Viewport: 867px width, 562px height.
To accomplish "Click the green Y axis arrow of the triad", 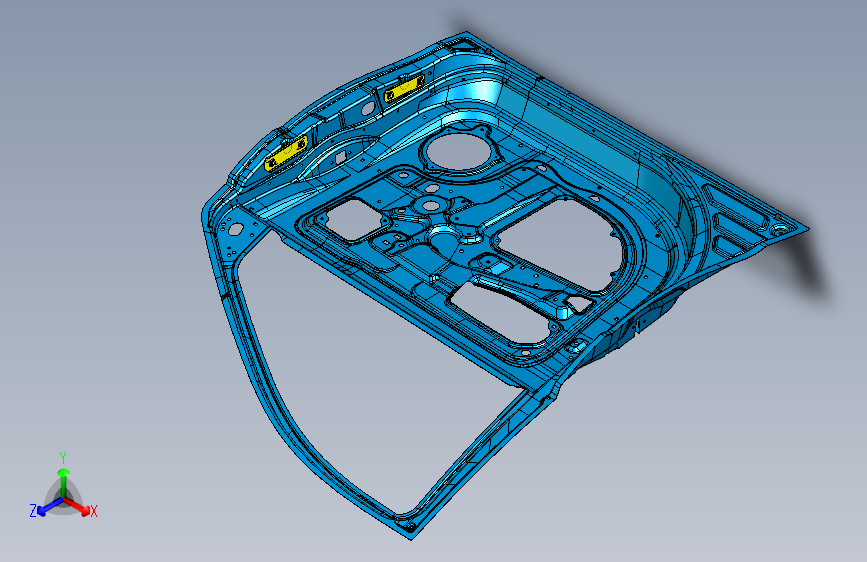I will tap(64, 483).
